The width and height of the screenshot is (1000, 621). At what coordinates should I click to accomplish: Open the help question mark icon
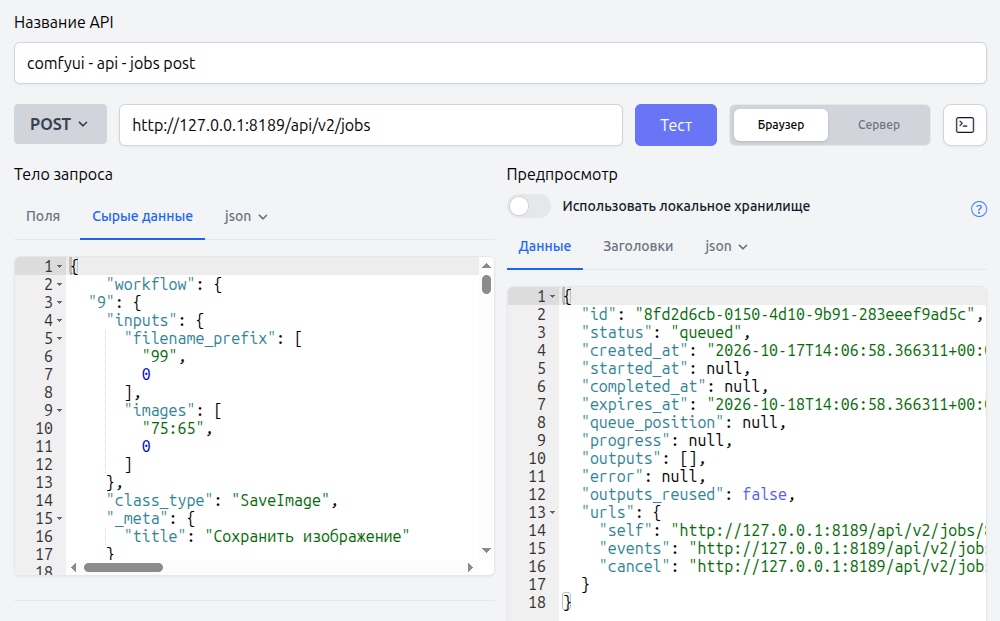tap(978, 209)
